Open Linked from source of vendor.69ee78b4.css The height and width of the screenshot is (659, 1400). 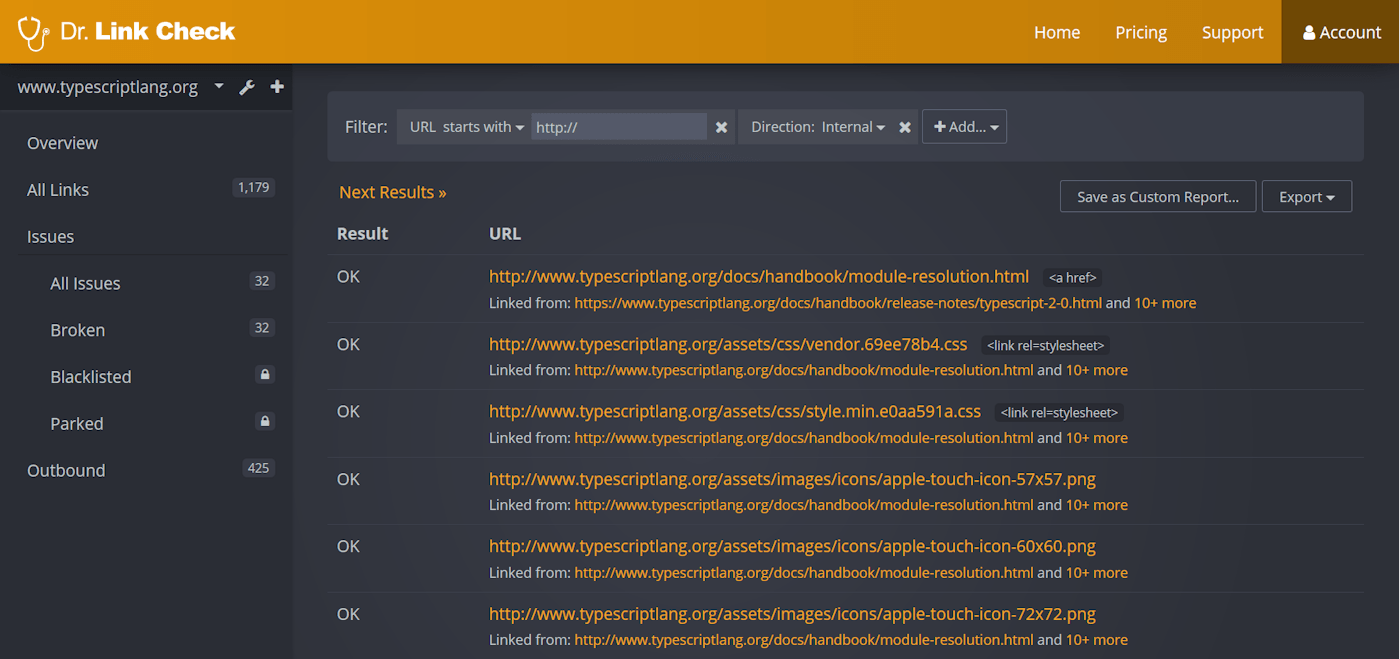click(804, 370)
